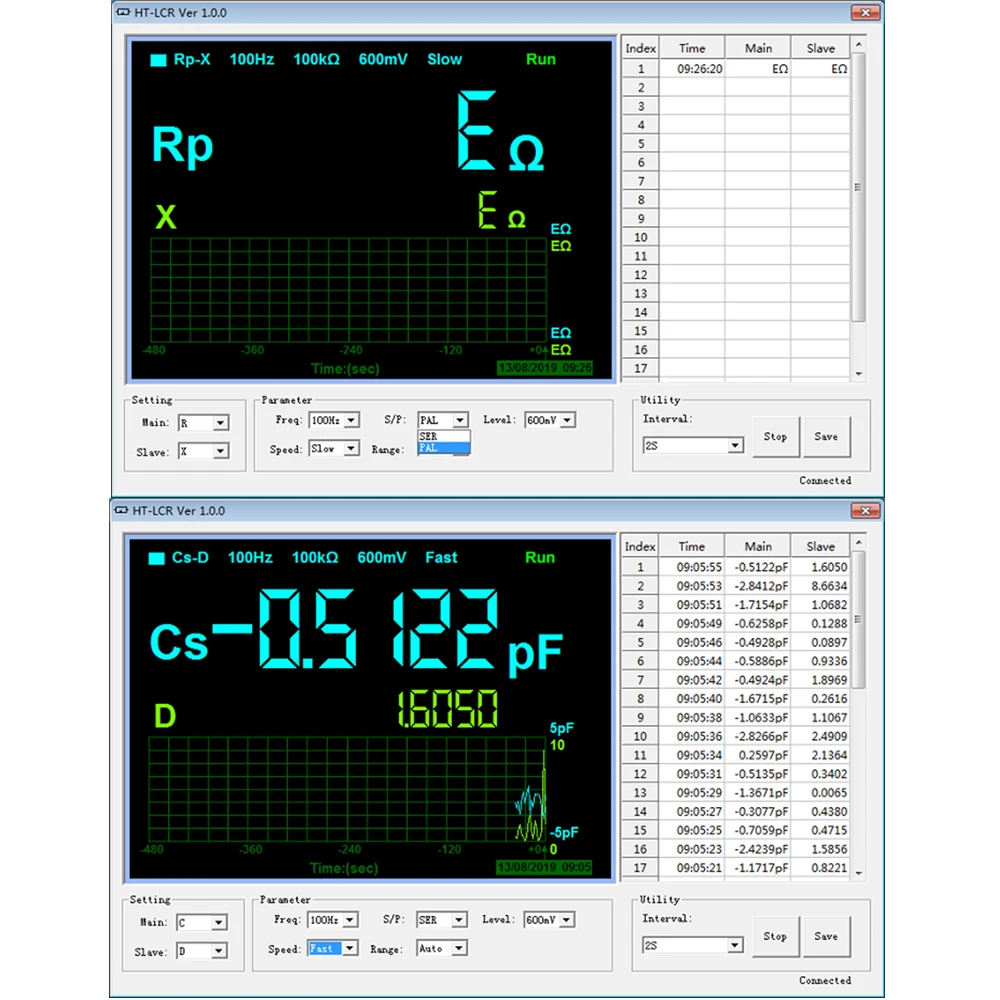
Task: Select time cell 09:05:46 in bottom table
Action: (692, 642)
